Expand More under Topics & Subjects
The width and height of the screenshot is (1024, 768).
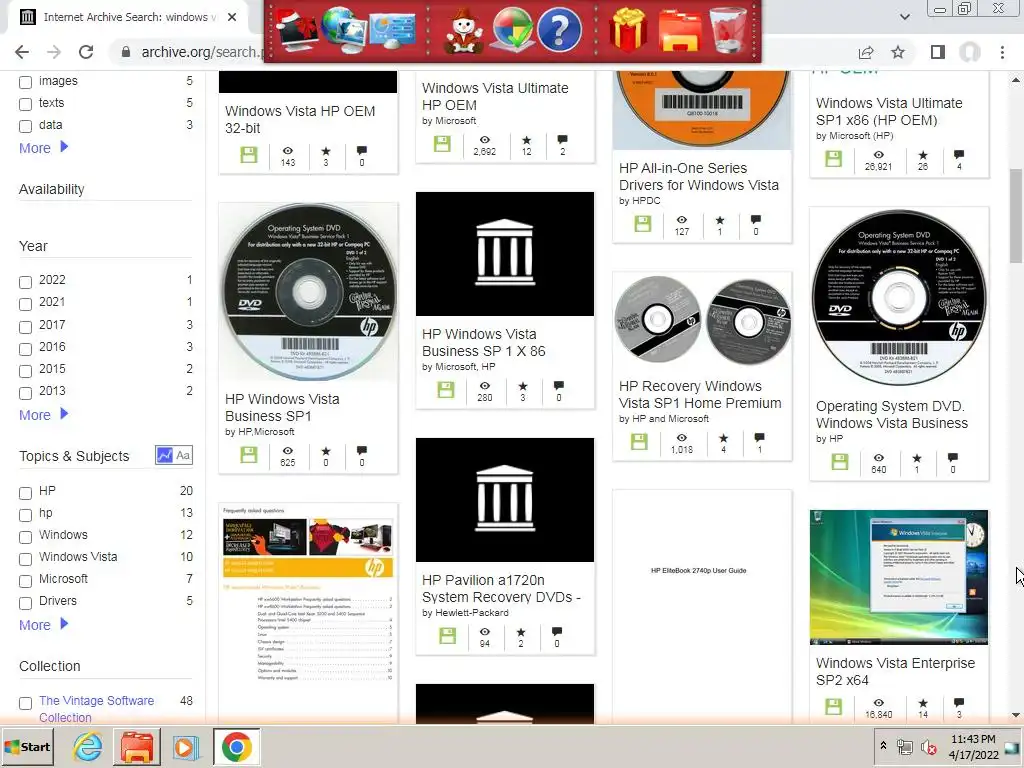tap(43, 625)
